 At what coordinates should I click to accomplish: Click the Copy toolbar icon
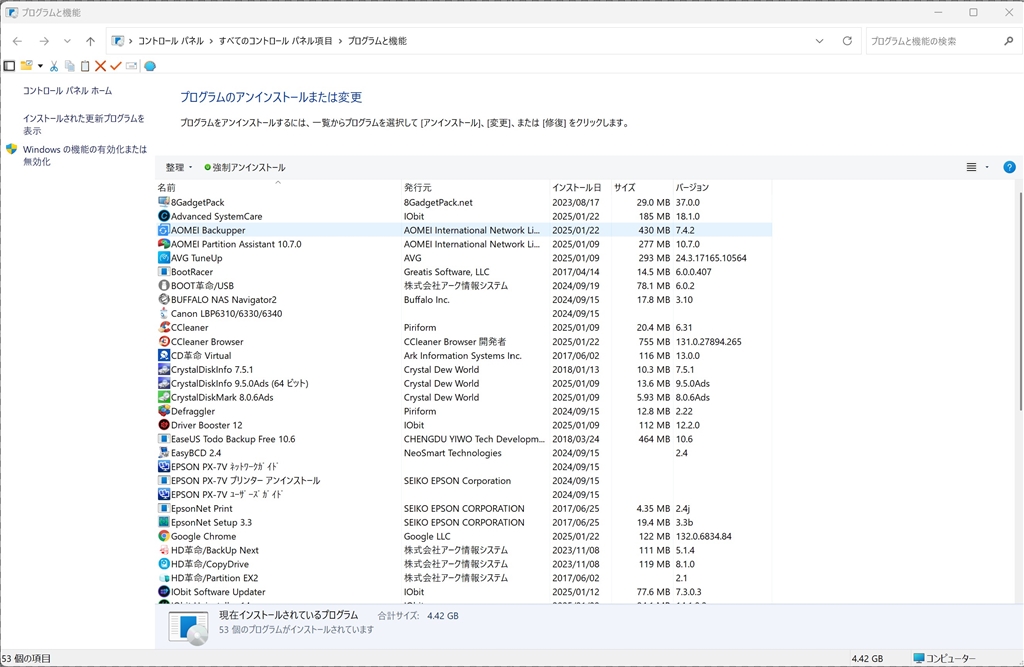[69, 66]
